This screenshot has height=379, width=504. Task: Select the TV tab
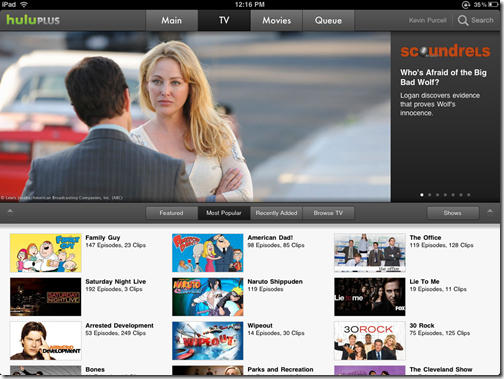[x=224, y=20]
